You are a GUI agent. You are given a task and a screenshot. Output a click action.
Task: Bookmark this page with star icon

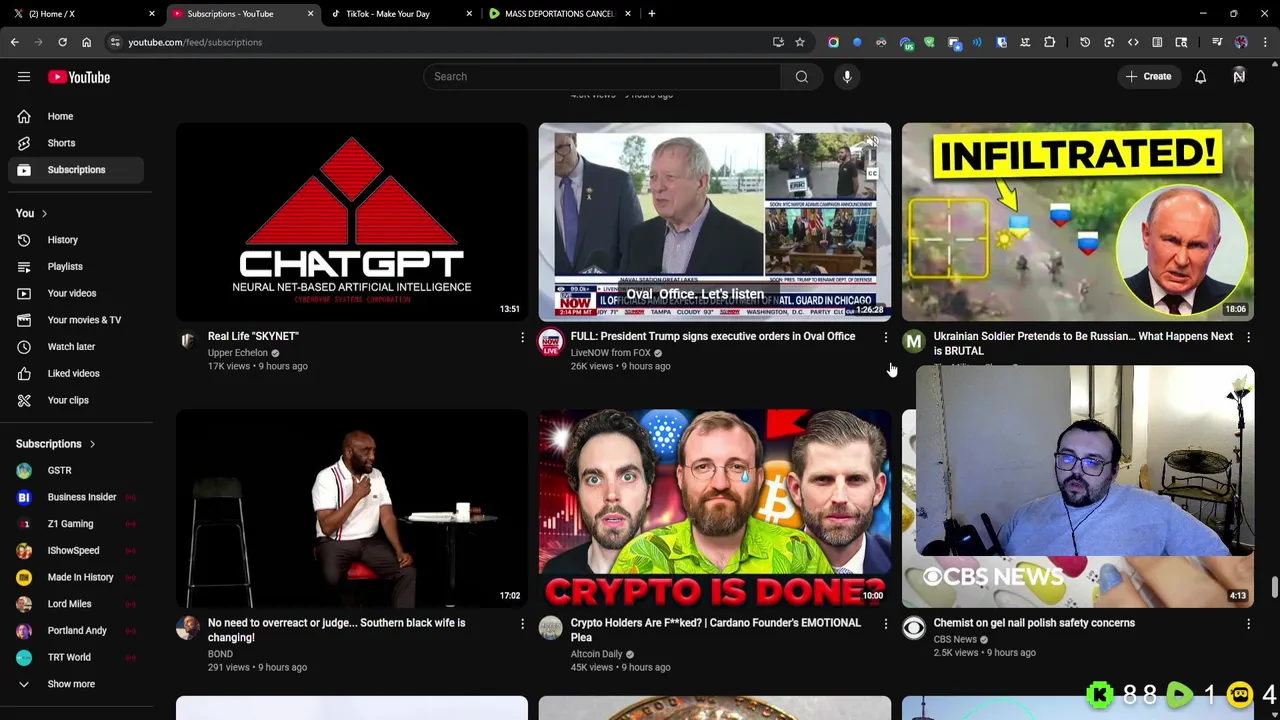[x=800, y=42]
